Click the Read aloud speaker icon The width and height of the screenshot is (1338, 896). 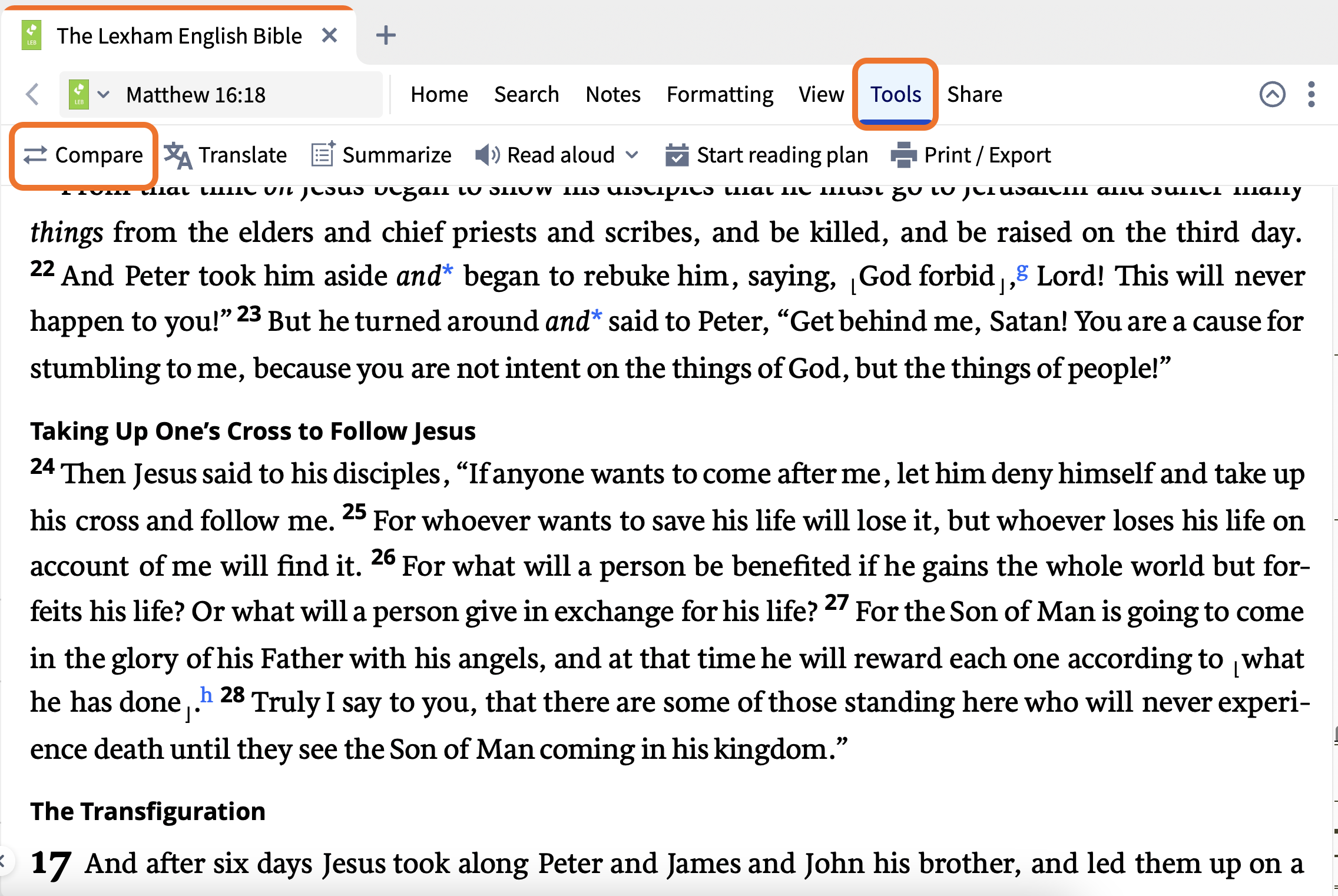pyautogui.click(x=488, y=155)
